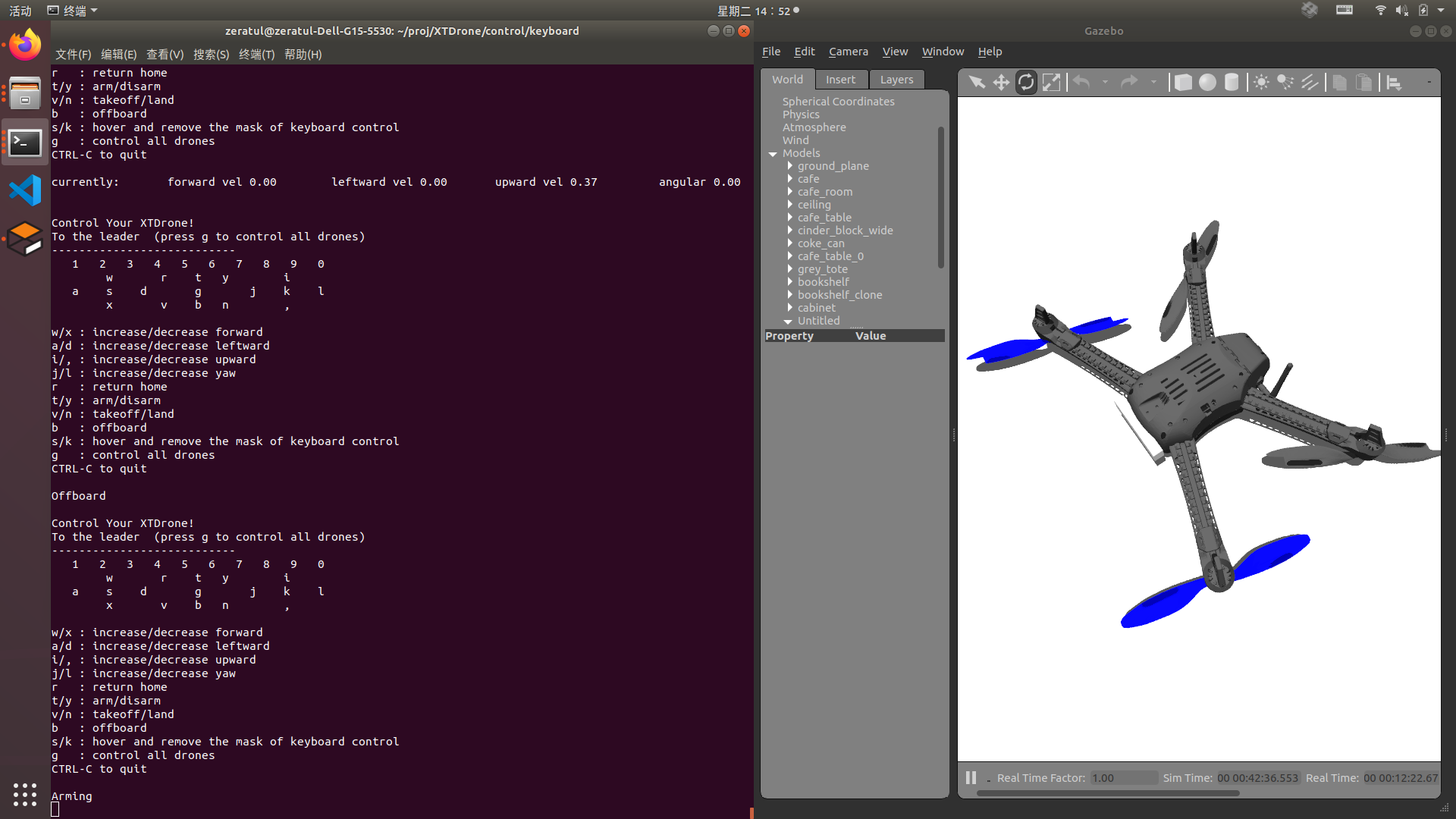
Task: Select Spherical Coordinates in World tree
Action: 838,102
